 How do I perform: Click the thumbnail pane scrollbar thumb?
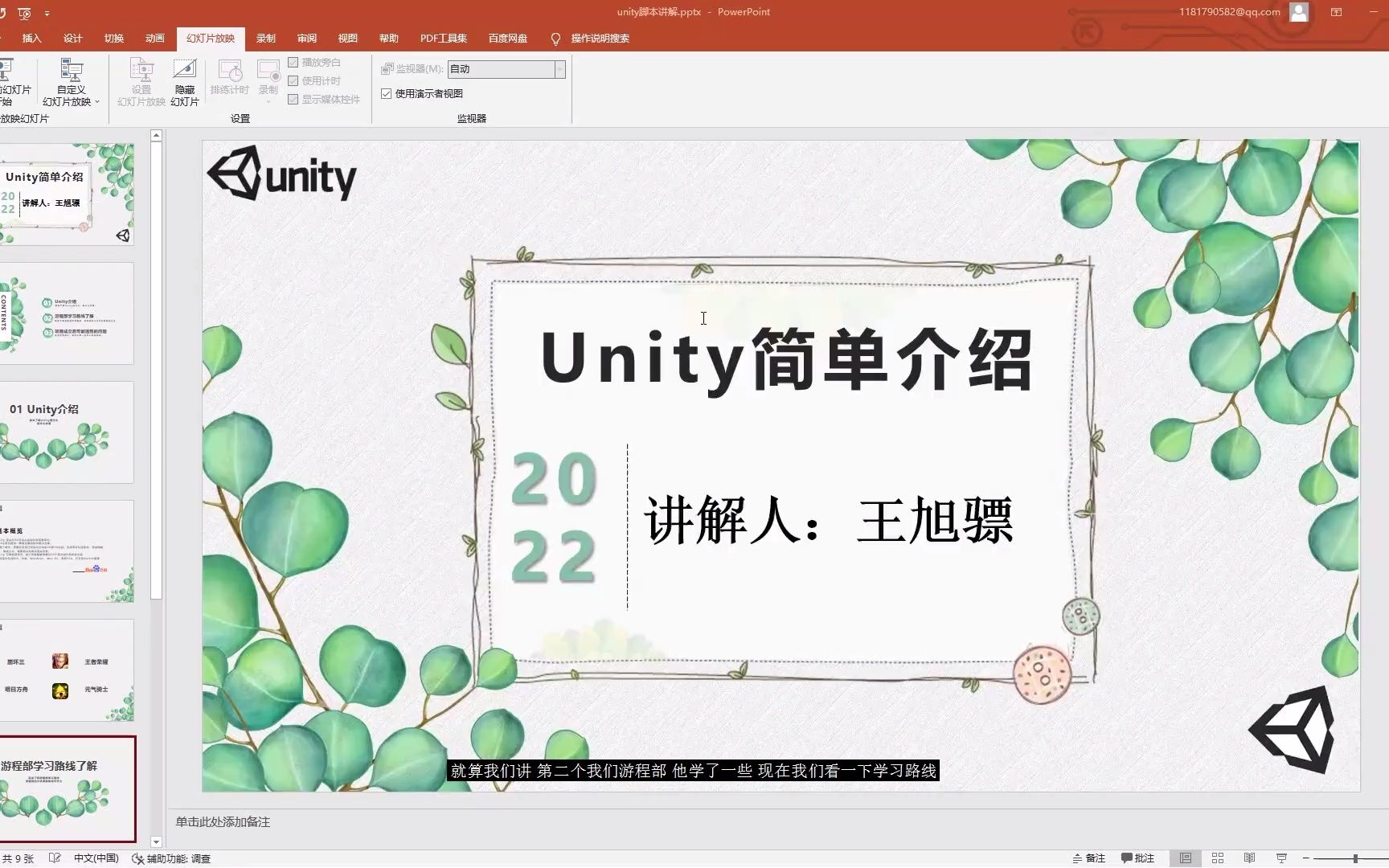[156, 371]
